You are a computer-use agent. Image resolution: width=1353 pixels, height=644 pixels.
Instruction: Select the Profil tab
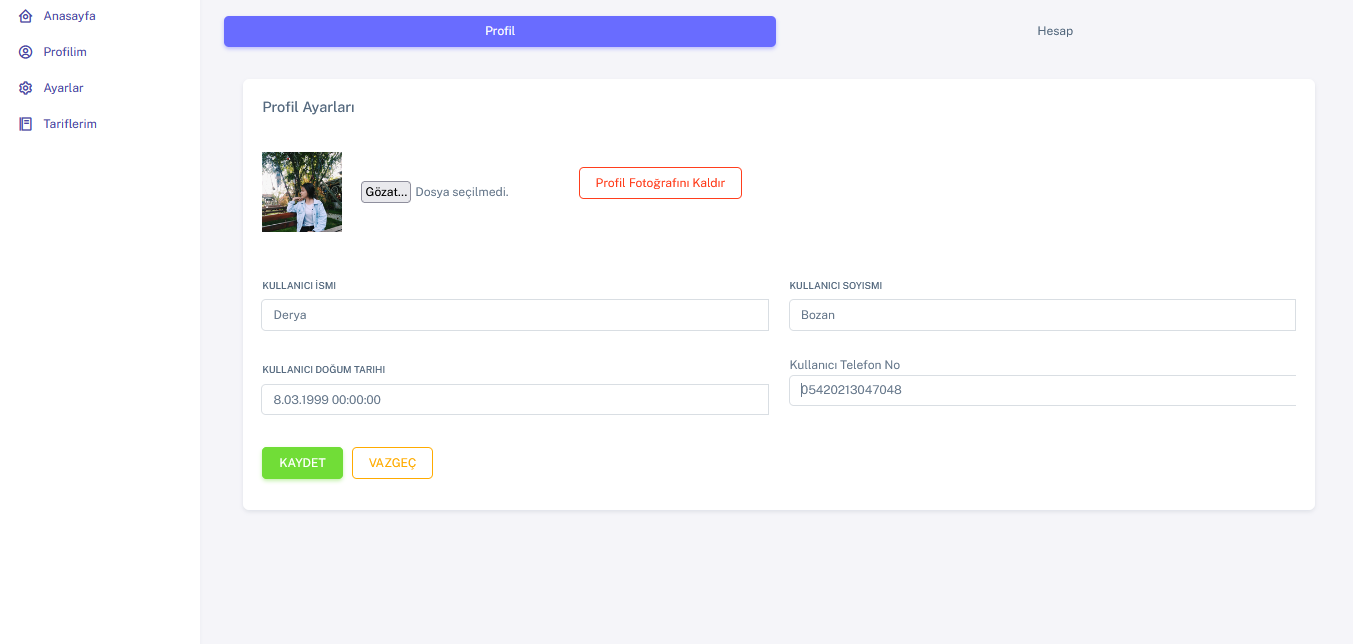click(x=499, y=31)
